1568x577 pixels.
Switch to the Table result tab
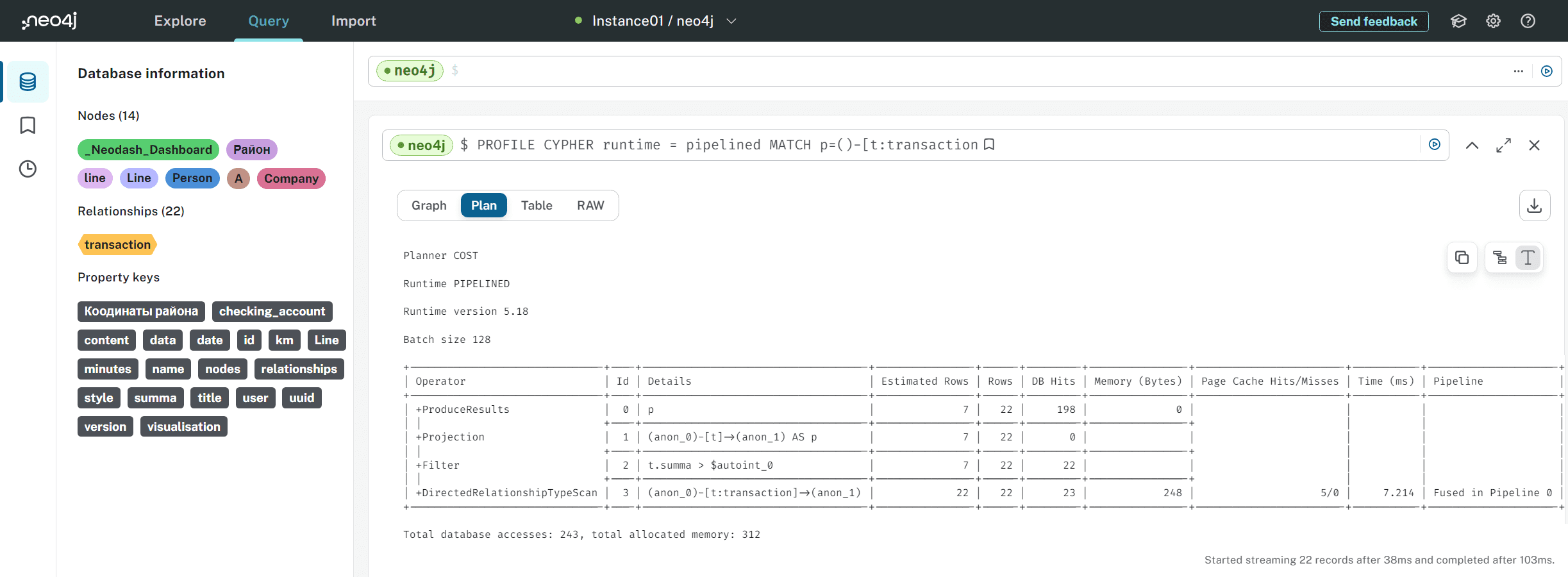(536, 206)
